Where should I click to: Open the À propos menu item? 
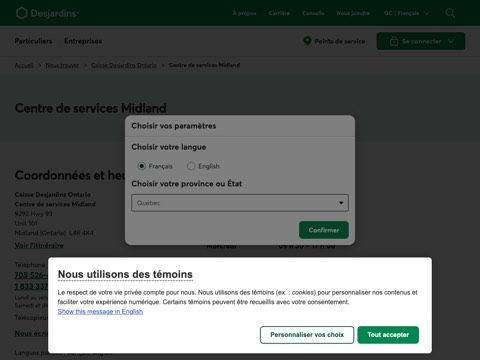pos(245,13)
